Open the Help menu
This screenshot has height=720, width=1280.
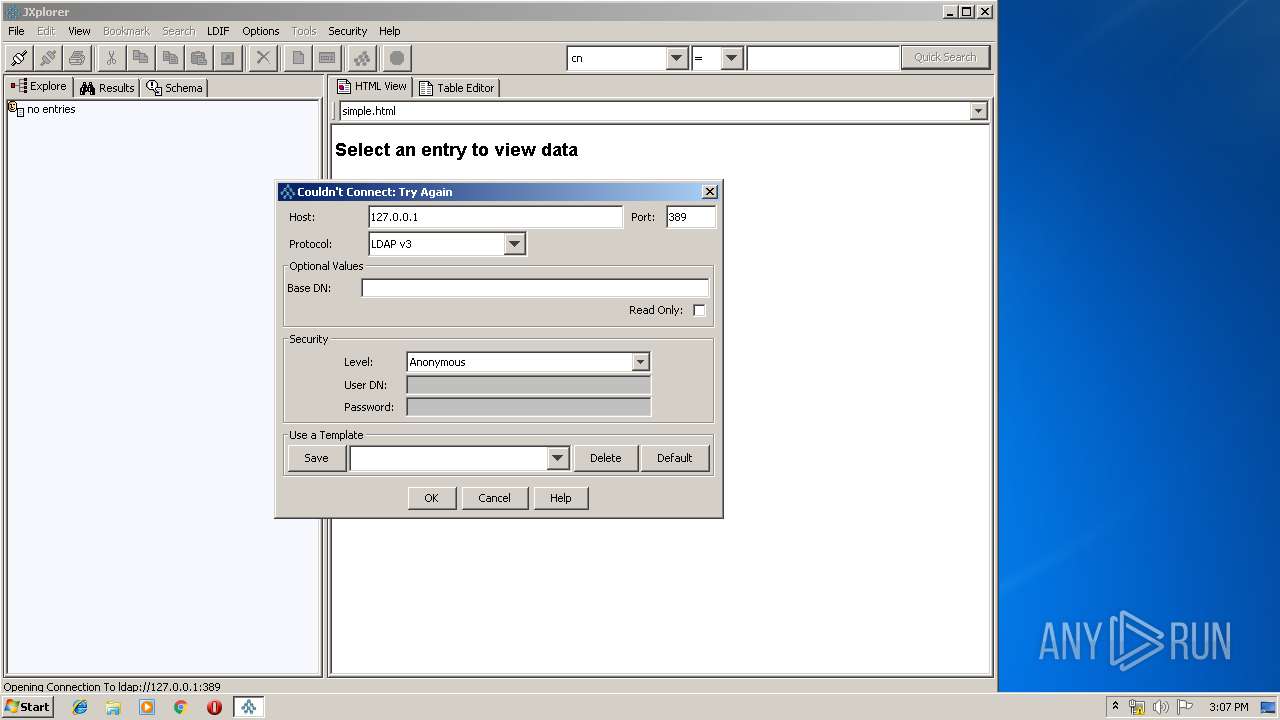click(x=390, y=31)
